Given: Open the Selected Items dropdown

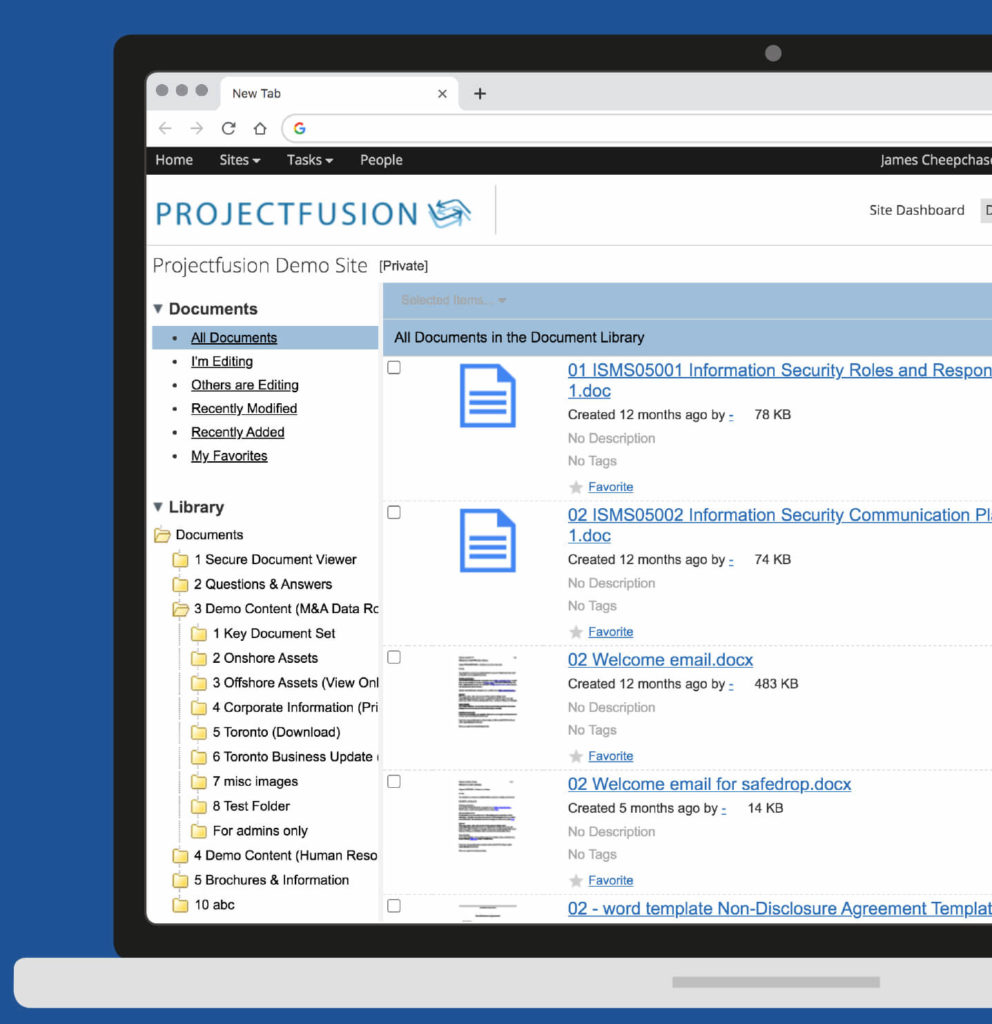Looking at the screenshot, I should (x=453, y=300).
